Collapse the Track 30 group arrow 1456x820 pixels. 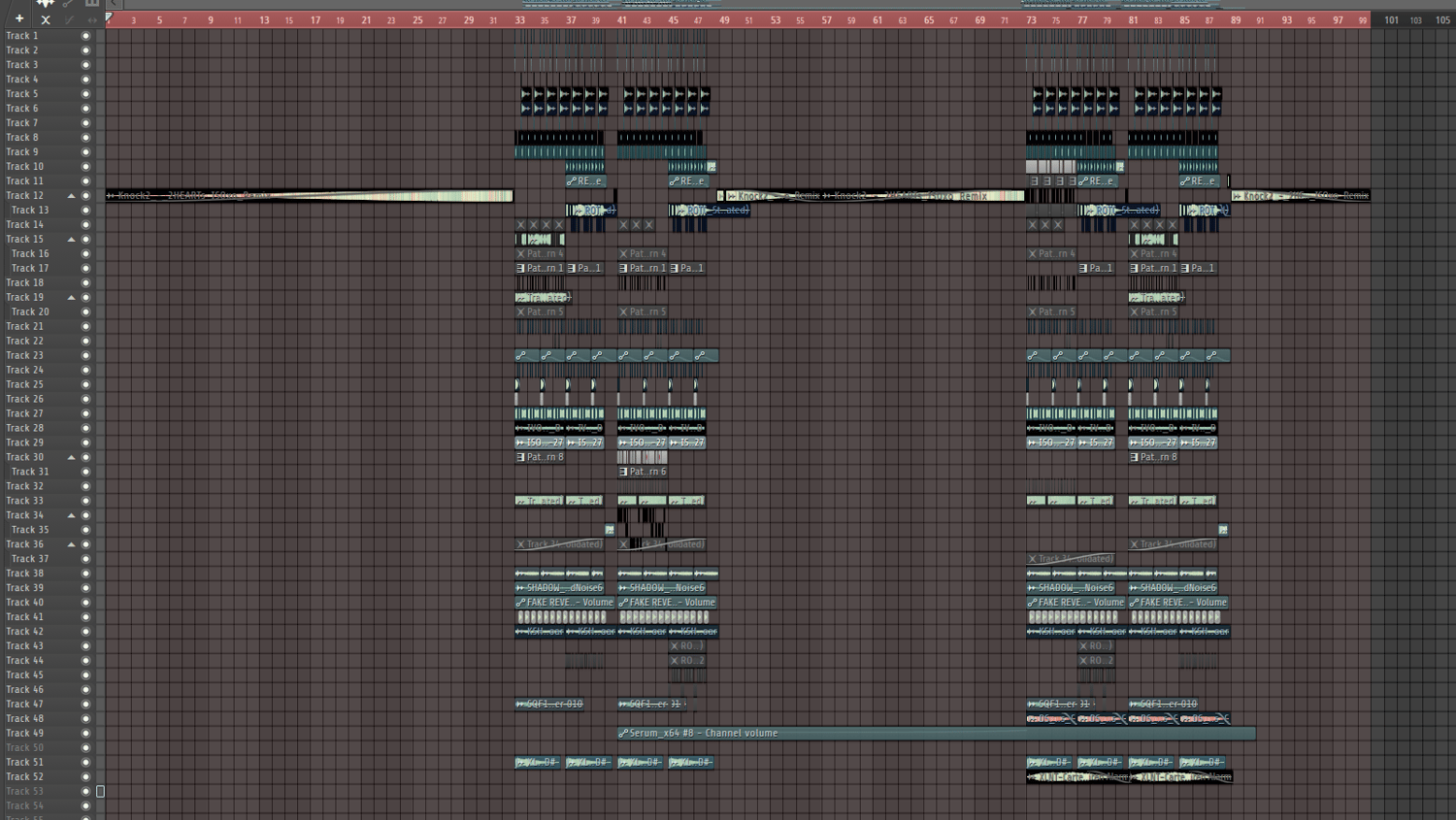coord(71,457)
